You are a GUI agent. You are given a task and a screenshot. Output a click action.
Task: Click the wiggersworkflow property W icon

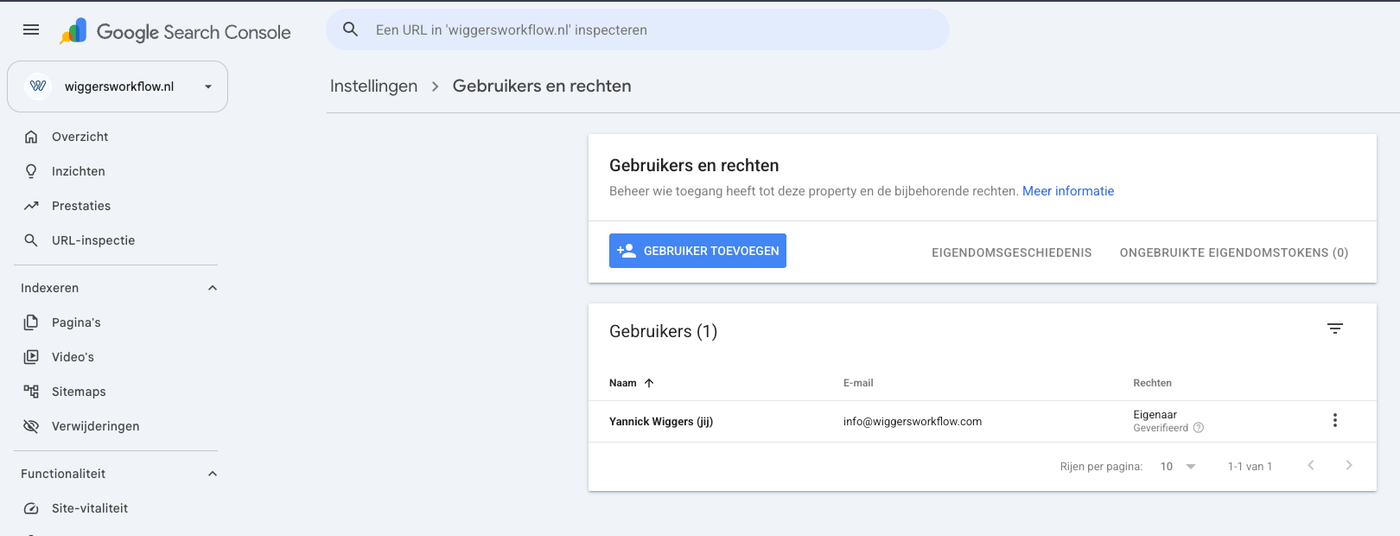tap(38, 87)
